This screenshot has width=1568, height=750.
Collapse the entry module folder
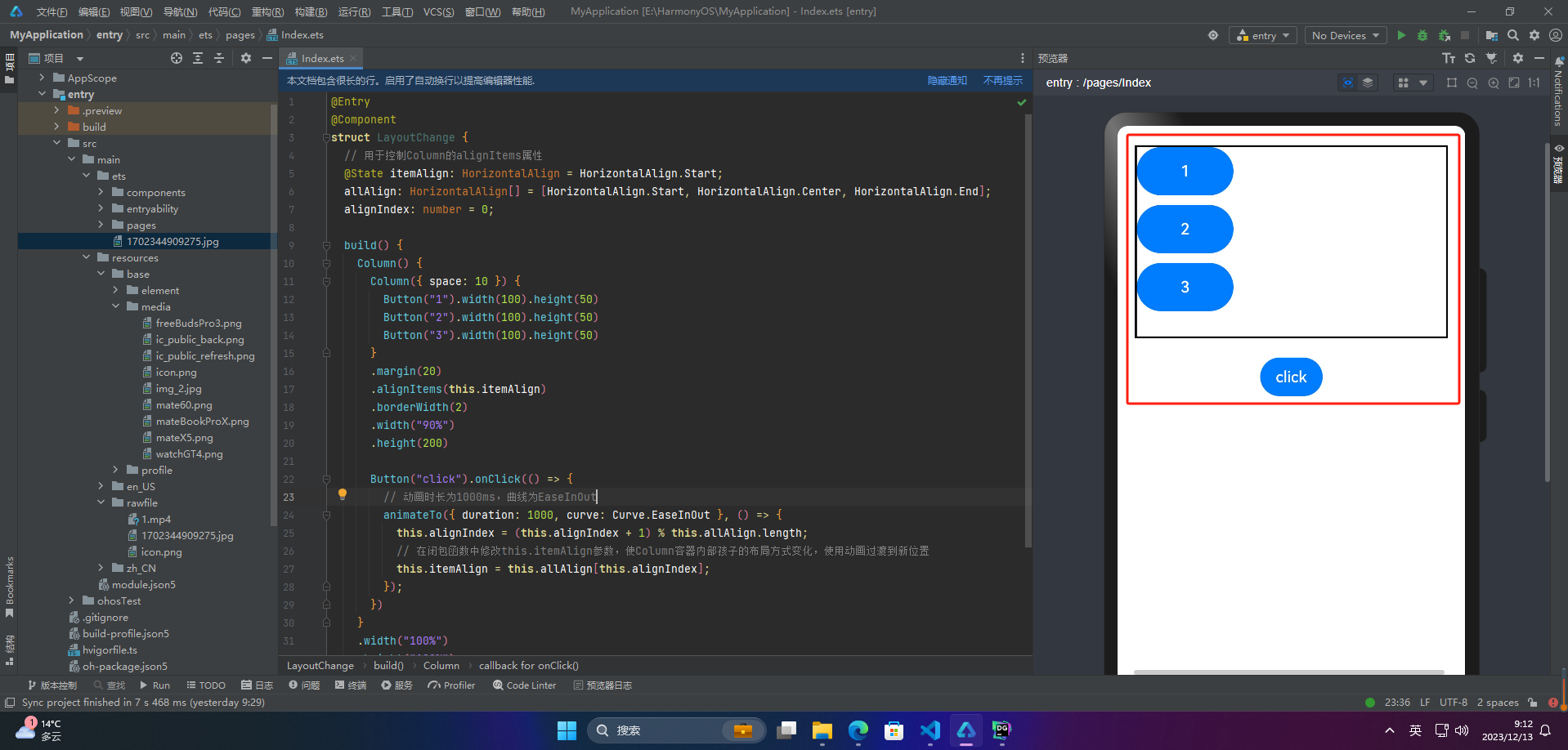tap(42, 94)
